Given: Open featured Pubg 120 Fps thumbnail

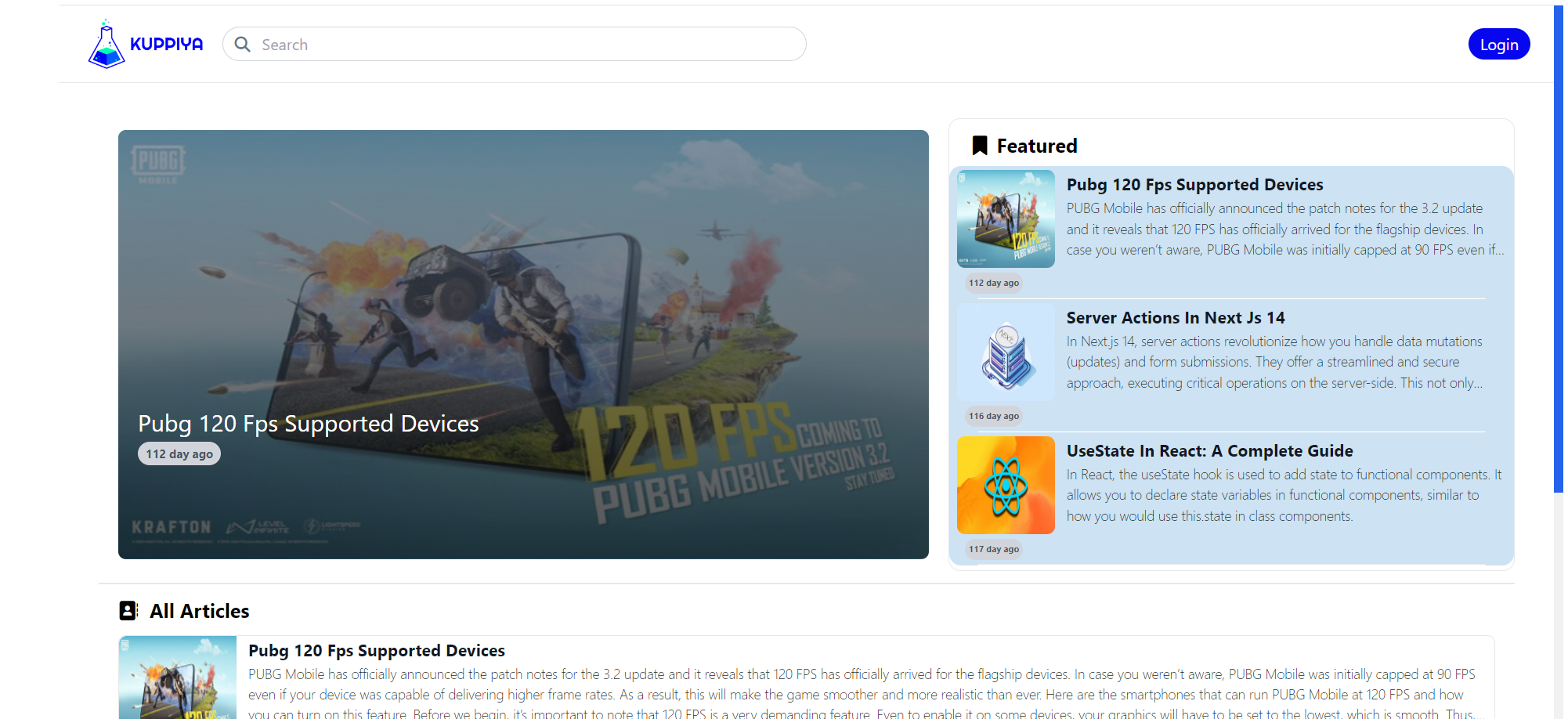Looking at the screenshot, I should point(1006,219).
